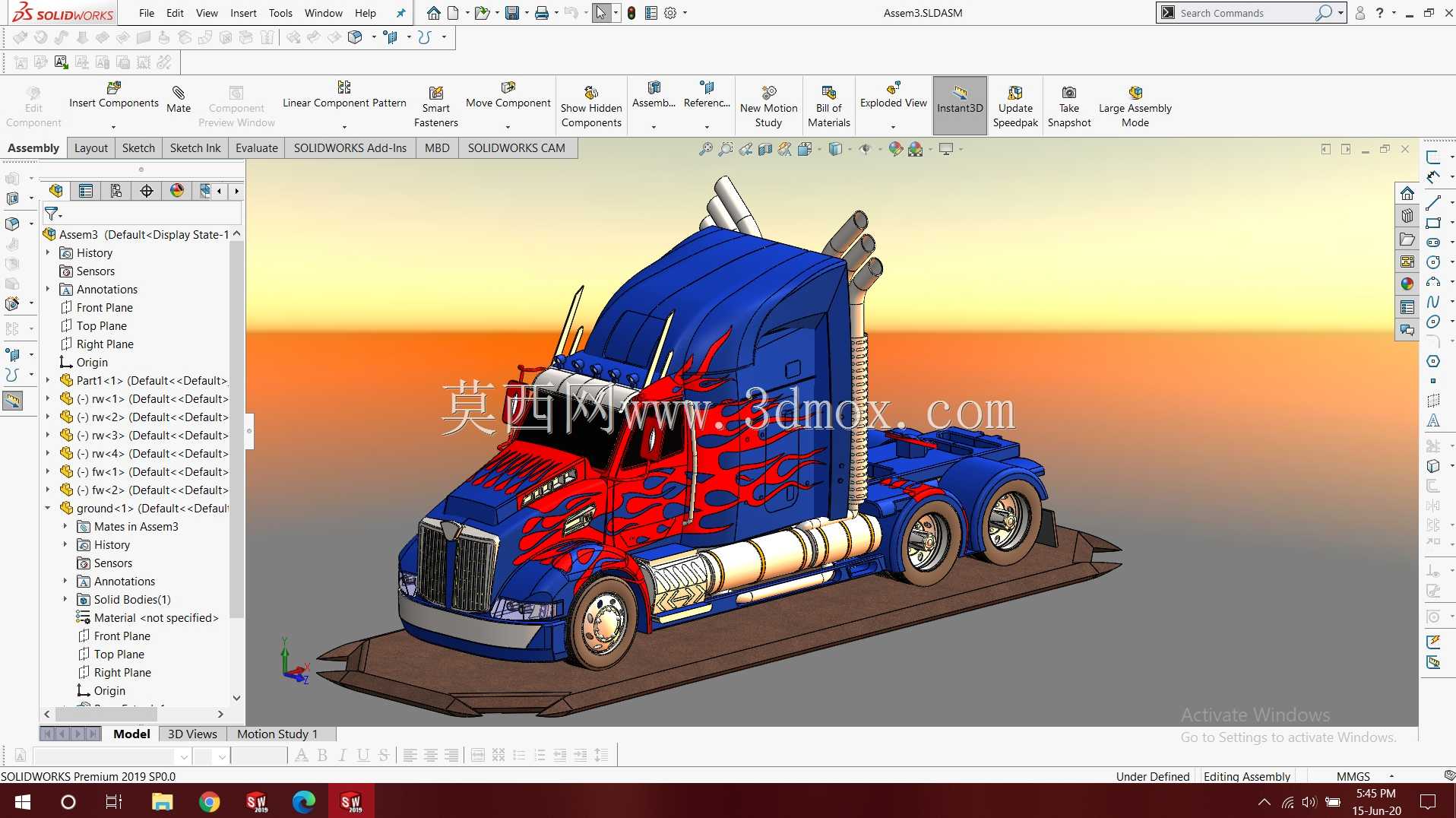Select the Mate tool

[179, 99]
